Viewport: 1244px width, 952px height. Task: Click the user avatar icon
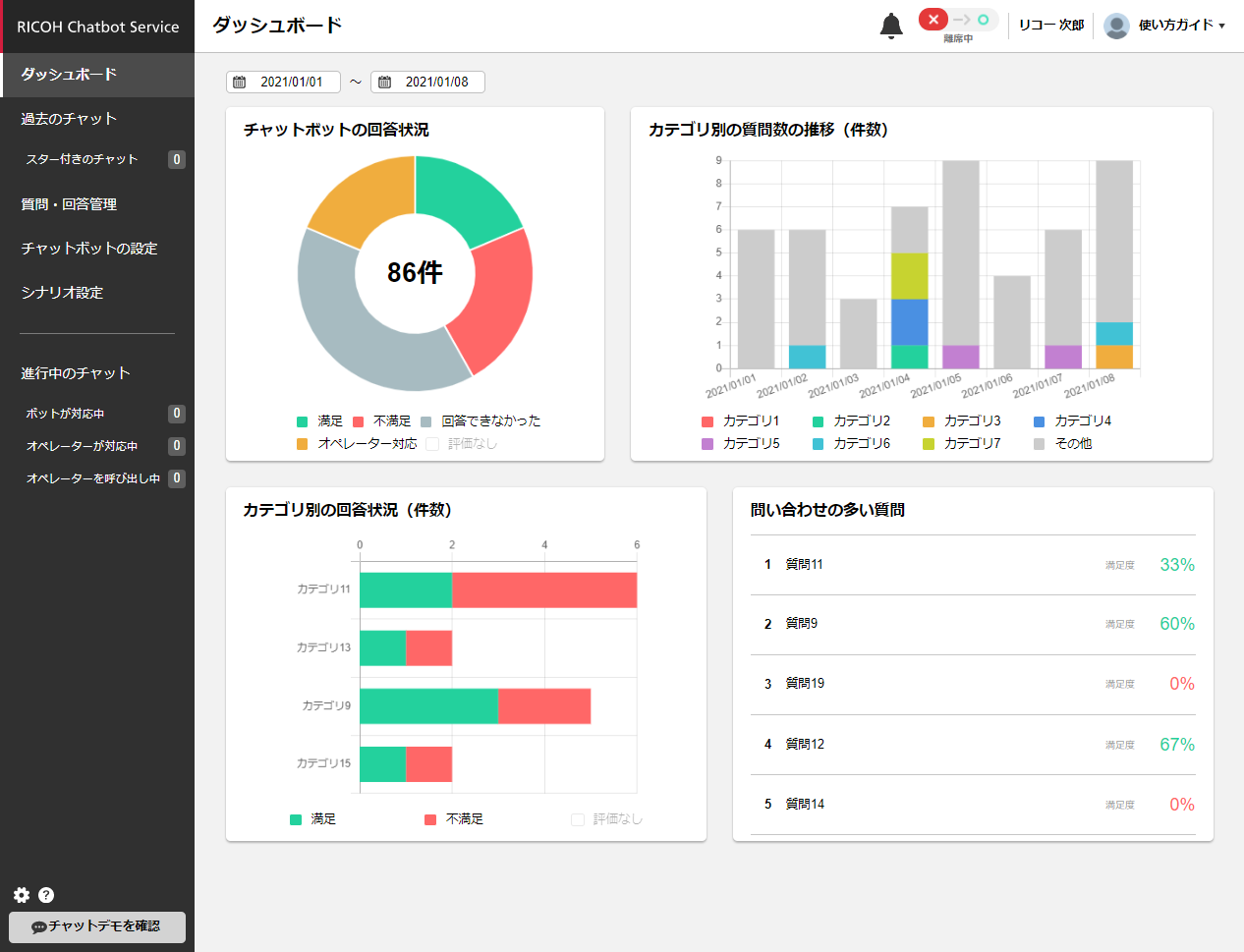click(x=1116, y=26)
